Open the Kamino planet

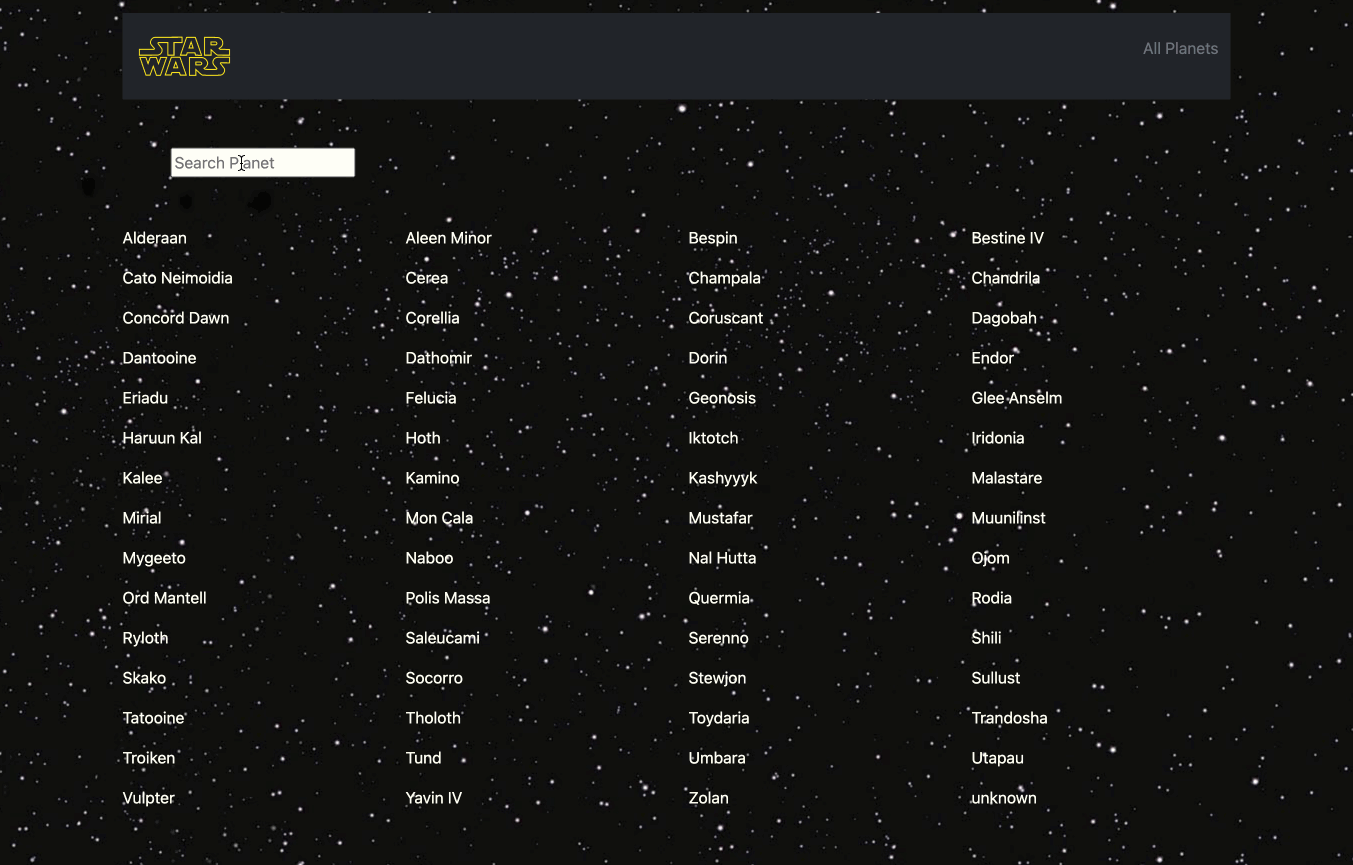pos(432,478)
